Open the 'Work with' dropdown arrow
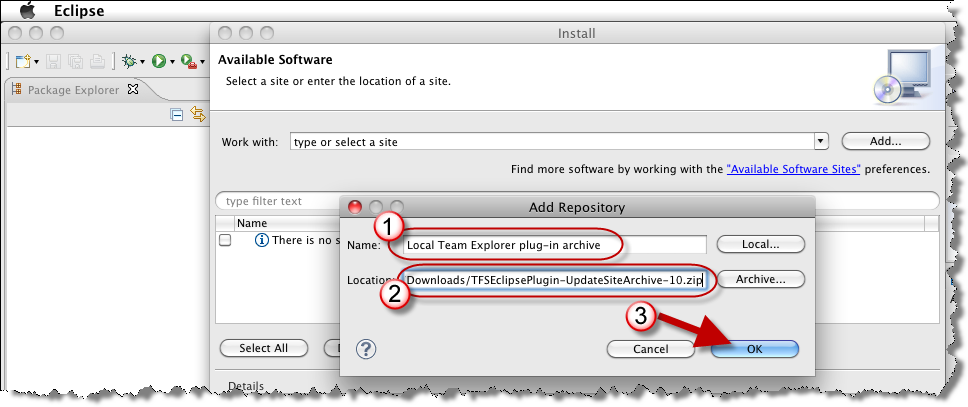Screen dimensions: 968x407 coord(821,141)
